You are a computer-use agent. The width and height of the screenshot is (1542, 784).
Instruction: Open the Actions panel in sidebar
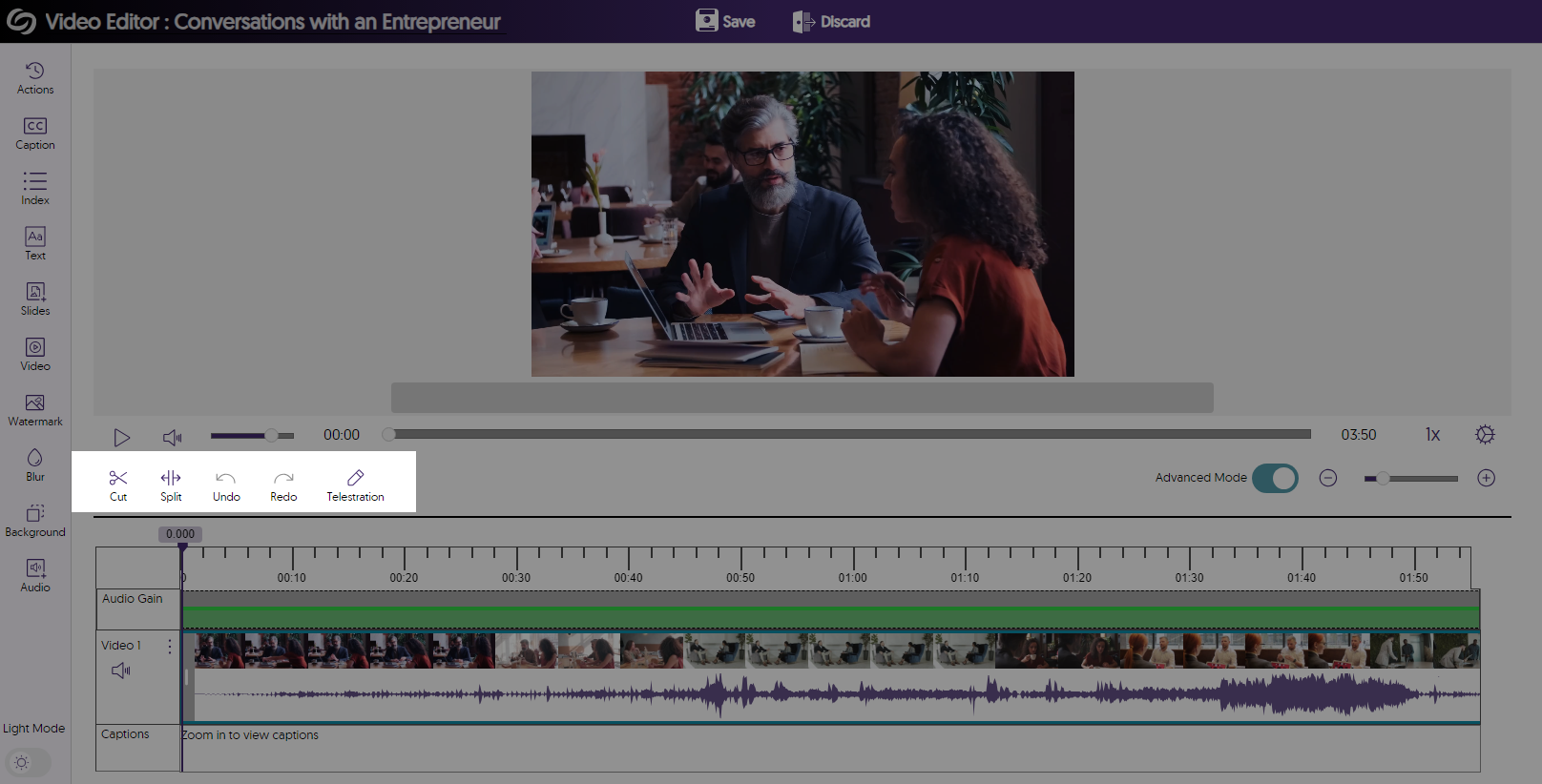point(35,78)
